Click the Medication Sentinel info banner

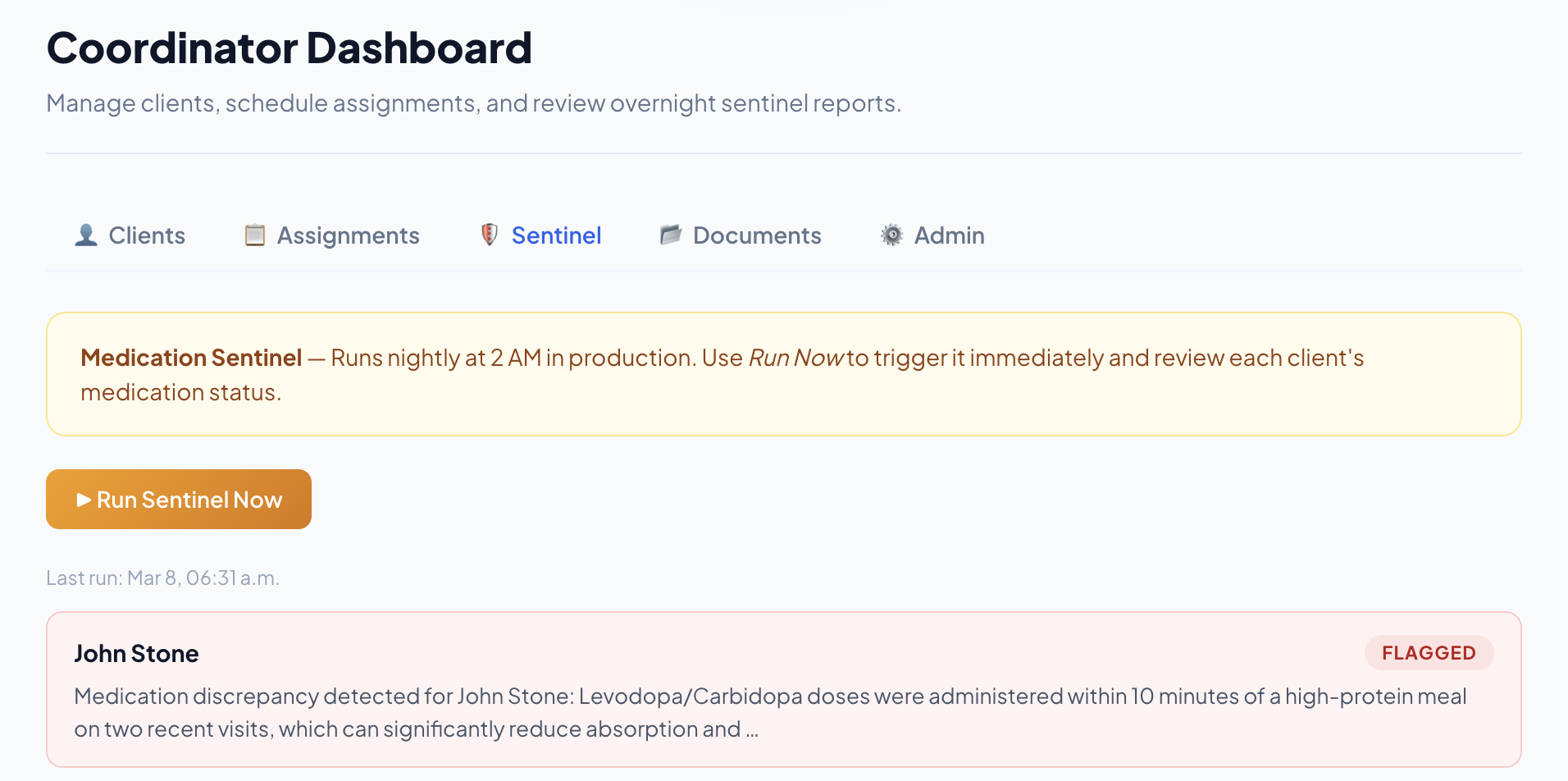(784, 374)
